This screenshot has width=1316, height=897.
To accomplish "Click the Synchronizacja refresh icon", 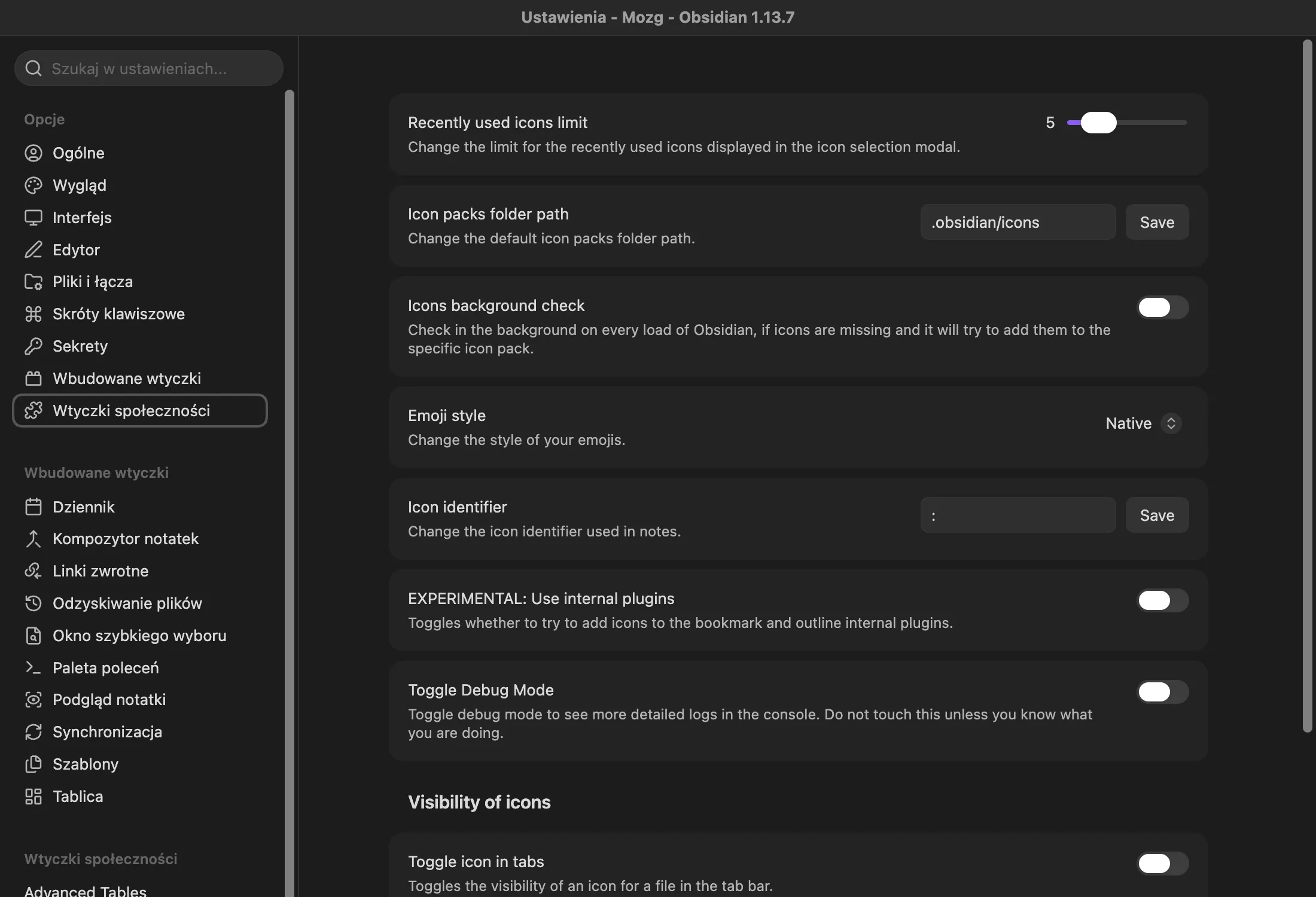I will coord(33,732).
